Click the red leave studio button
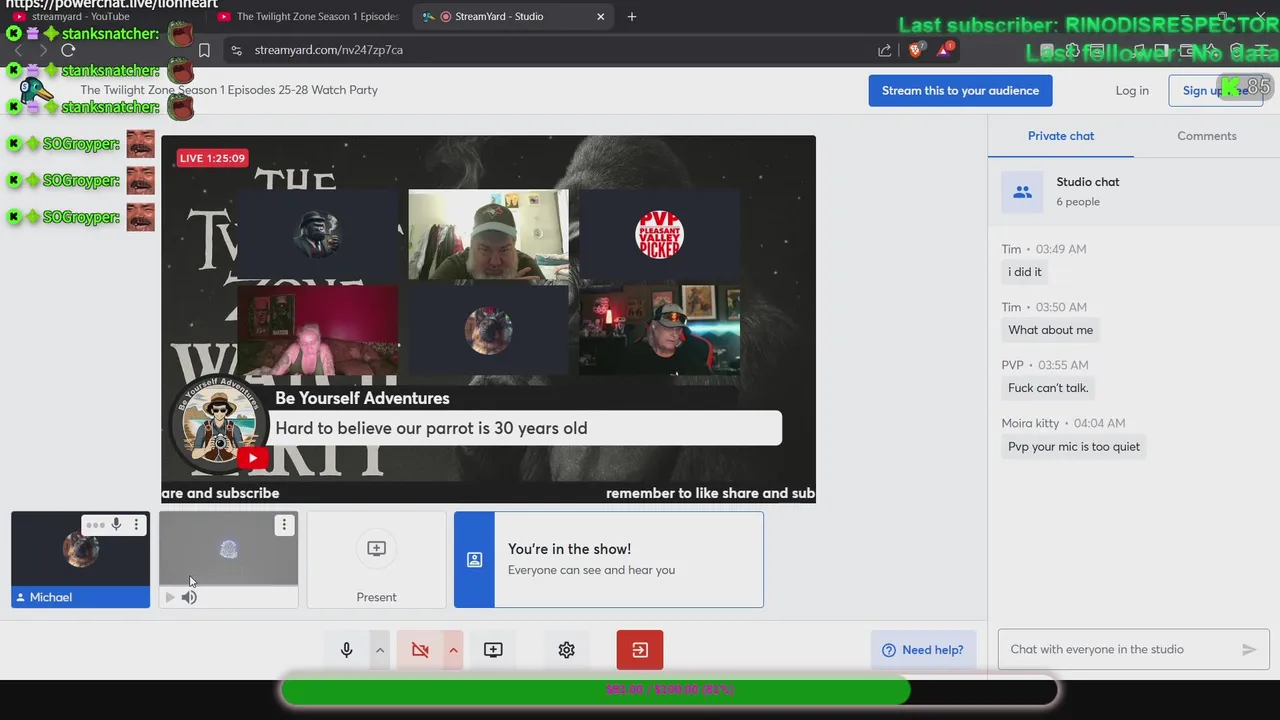 (640, 650)
